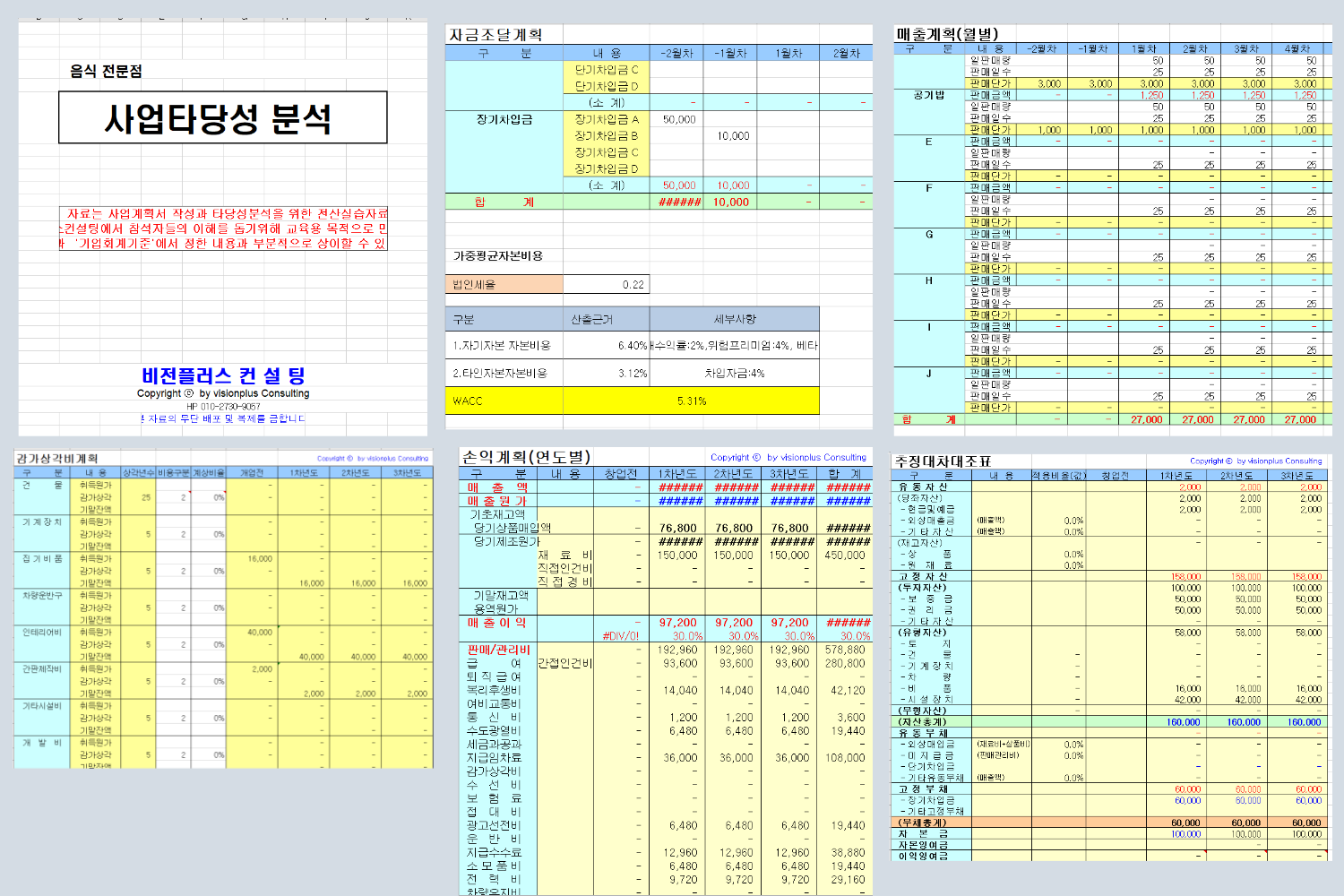This screenshot has height=896, width=1344.
Task: Select the 가중평균자본비용 label
Action: [498, 256]
